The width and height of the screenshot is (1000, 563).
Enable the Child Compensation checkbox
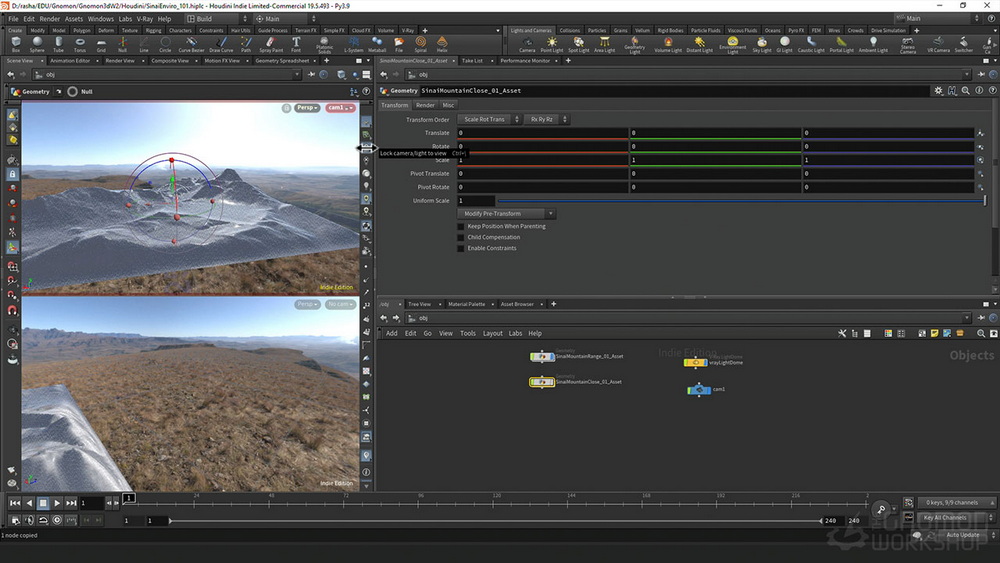point(461,237)
